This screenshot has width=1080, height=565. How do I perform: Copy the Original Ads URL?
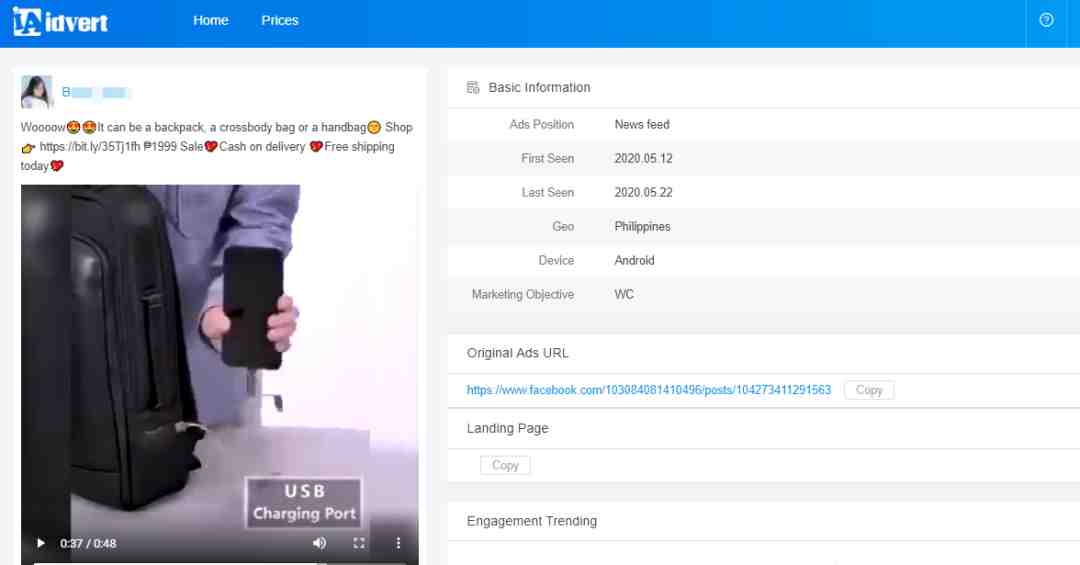[x=869, y=390]
